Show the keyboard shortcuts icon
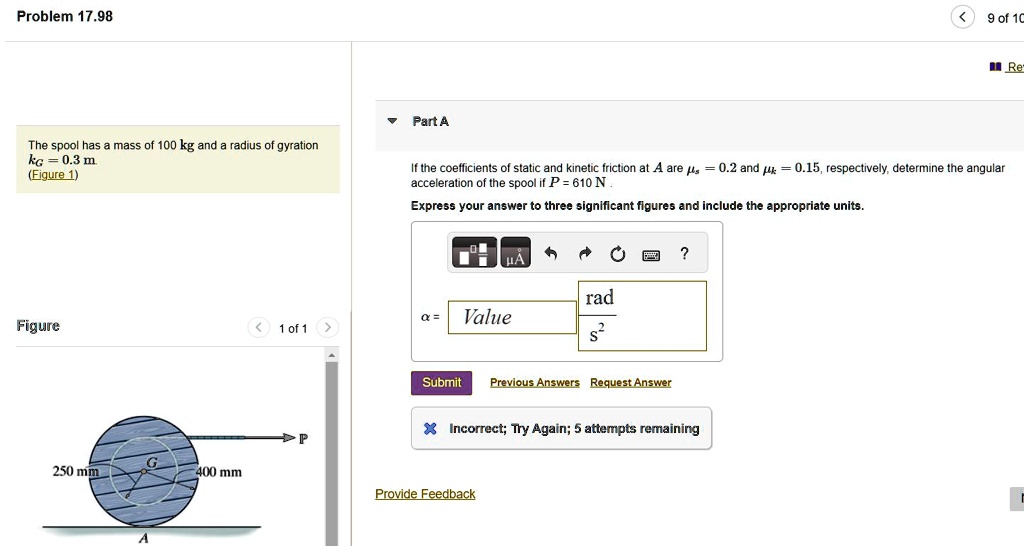 pyautogui.click(x=651, y=255)
